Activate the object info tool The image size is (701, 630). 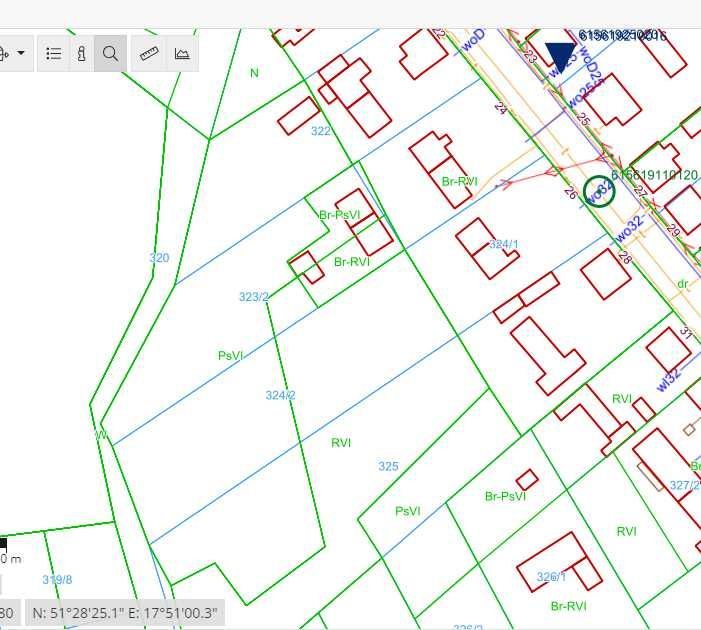[81, 54]
